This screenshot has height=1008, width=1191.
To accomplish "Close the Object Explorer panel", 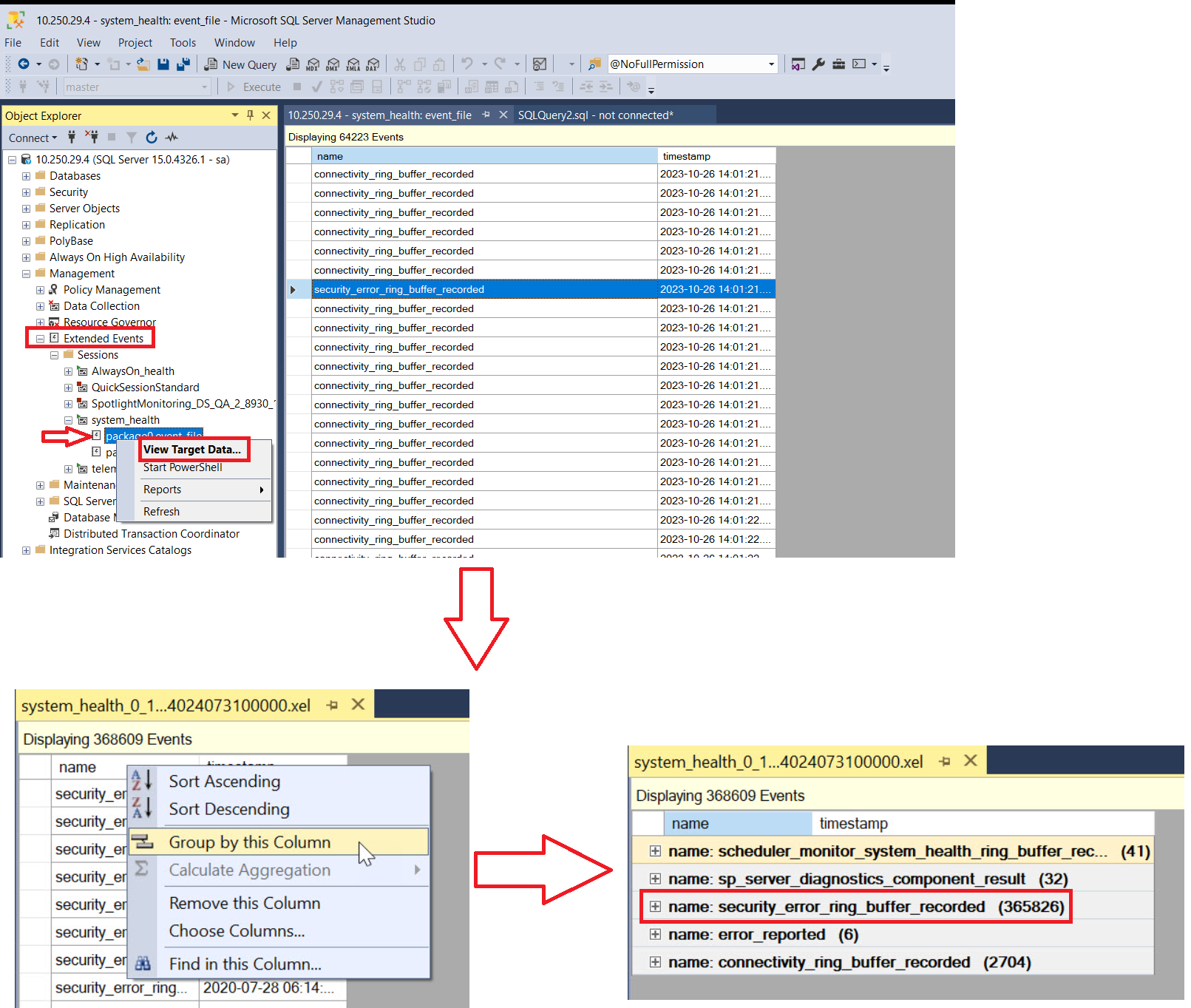I will point(266,115).
